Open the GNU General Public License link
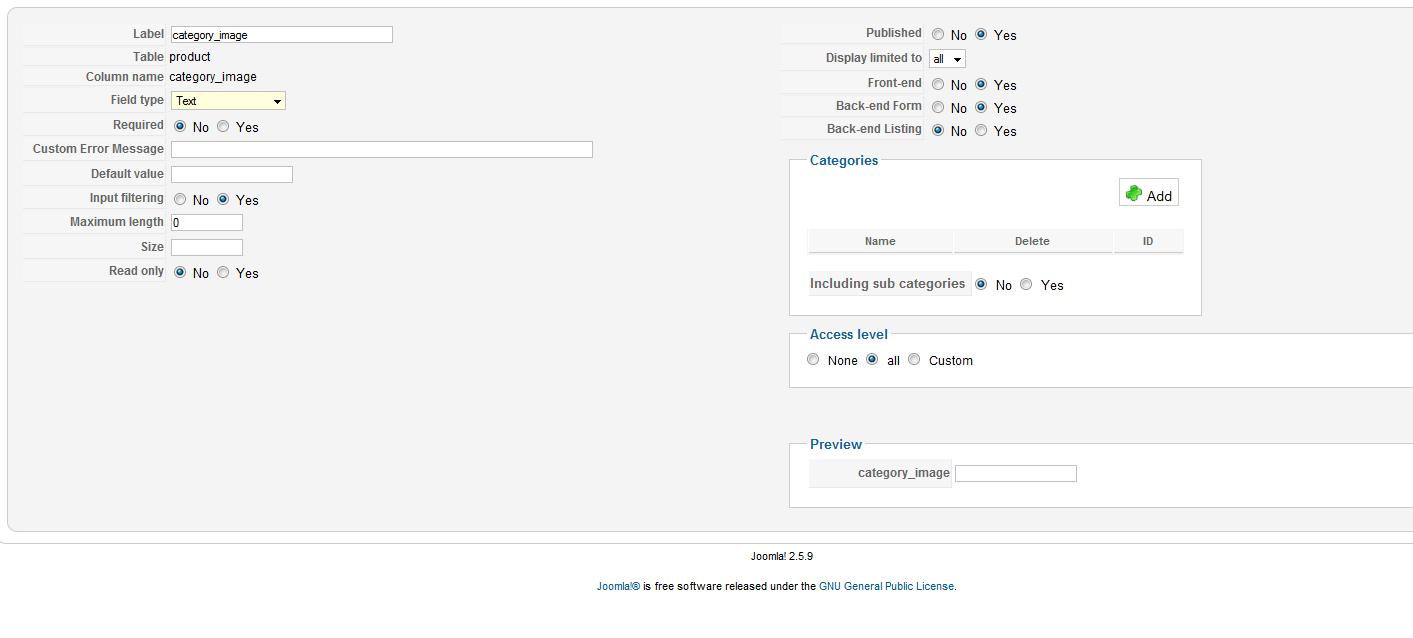 [887, 587]
